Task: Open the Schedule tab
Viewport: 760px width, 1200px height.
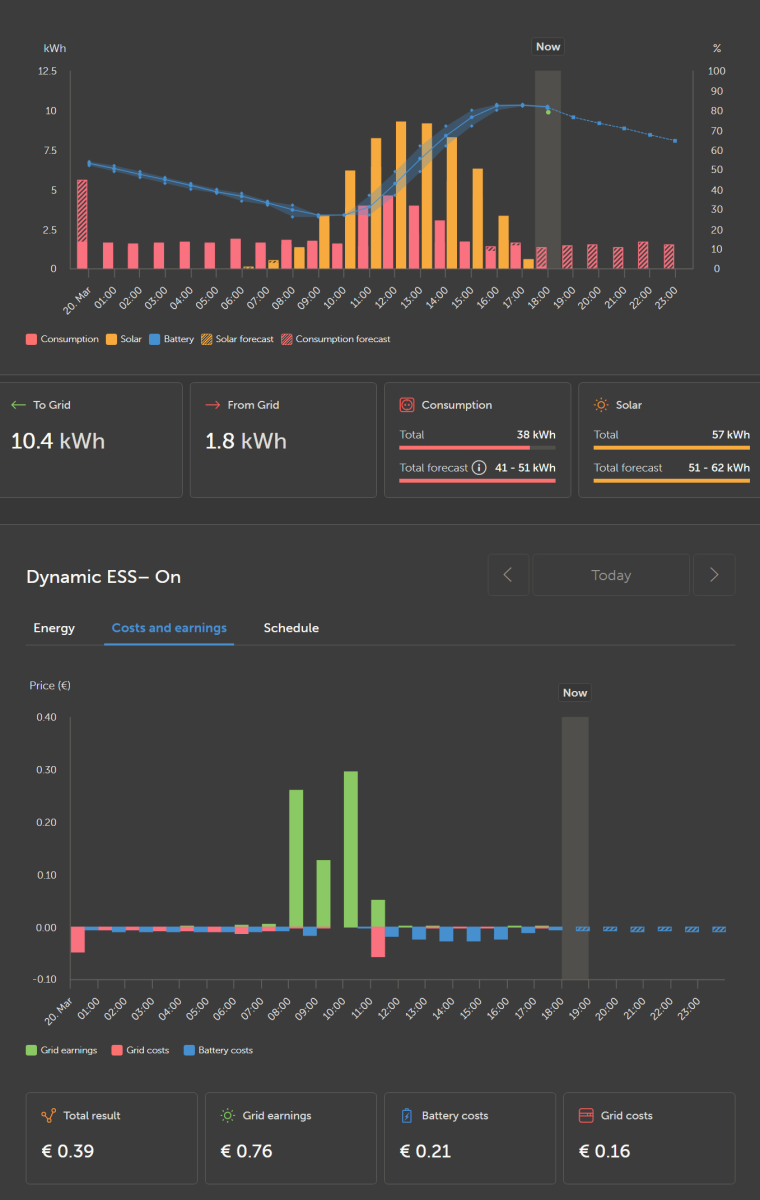Action: coord(291,628)
